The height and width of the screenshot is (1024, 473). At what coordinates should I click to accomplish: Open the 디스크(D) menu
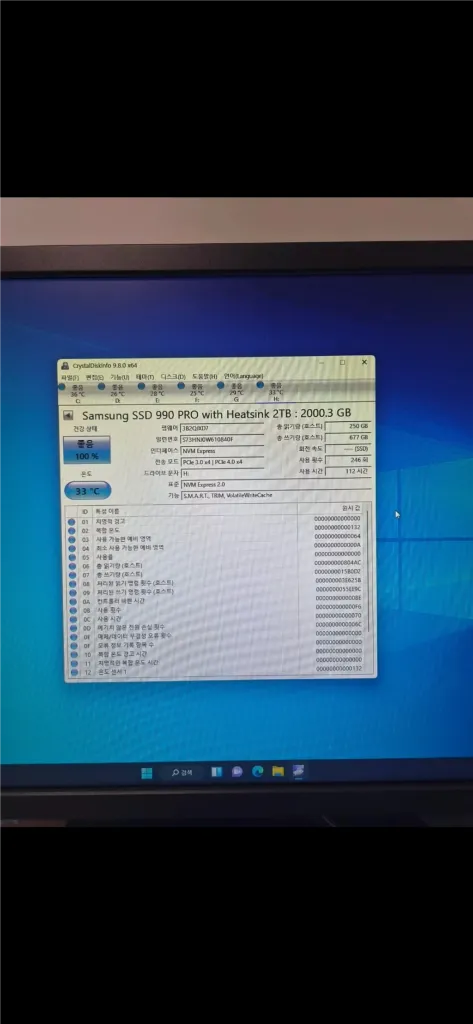coord(173,377)
